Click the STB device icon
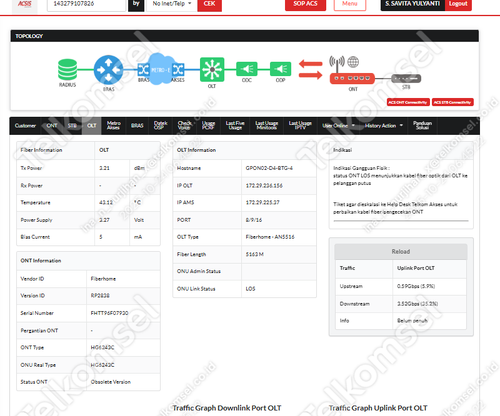The width and height of the screenshot is (500, 416). pos(406,79)
